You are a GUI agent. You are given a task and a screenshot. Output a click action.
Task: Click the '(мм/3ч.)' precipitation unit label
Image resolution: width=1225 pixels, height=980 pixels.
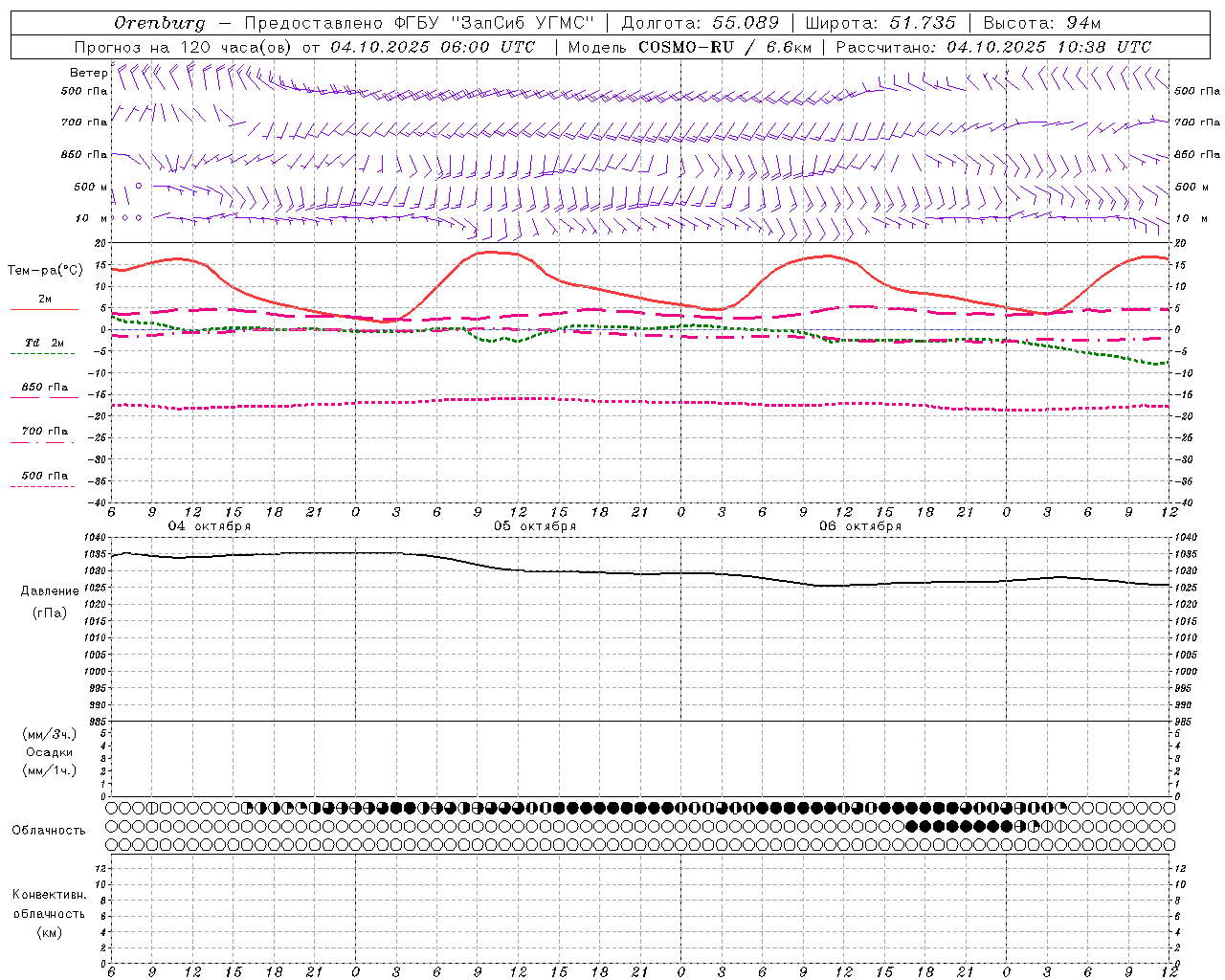[x=50, y=734]
